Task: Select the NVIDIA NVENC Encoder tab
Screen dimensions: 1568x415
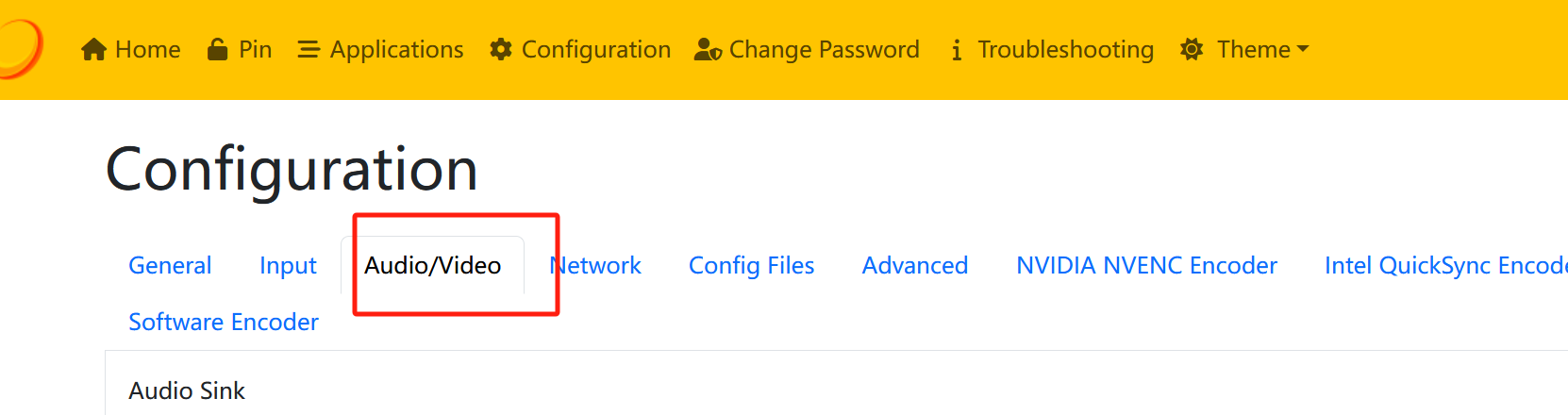Action: click(x=1146, y=266)
